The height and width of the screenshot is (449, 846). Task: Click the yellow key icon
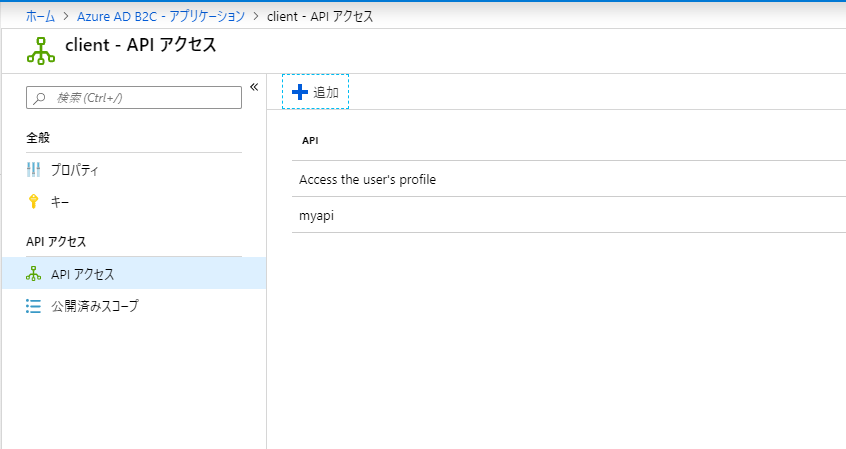pyautogui.click(x=33, y=202)
